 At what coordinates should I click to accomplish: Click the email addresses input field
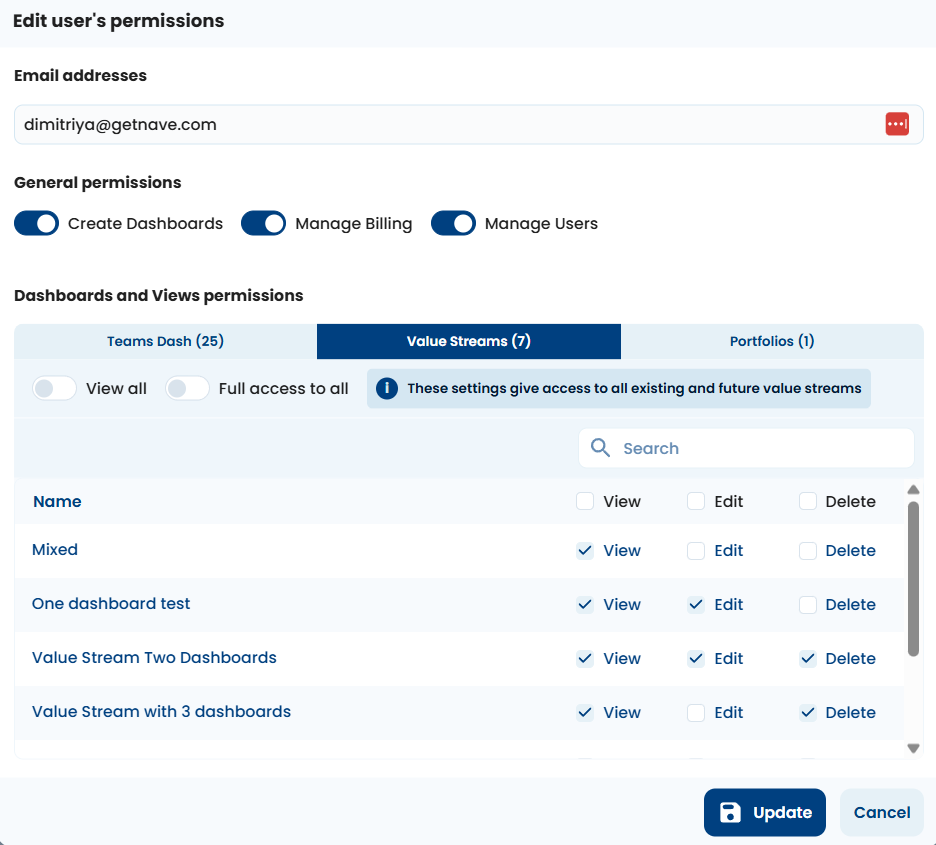[x=440, y=125]
